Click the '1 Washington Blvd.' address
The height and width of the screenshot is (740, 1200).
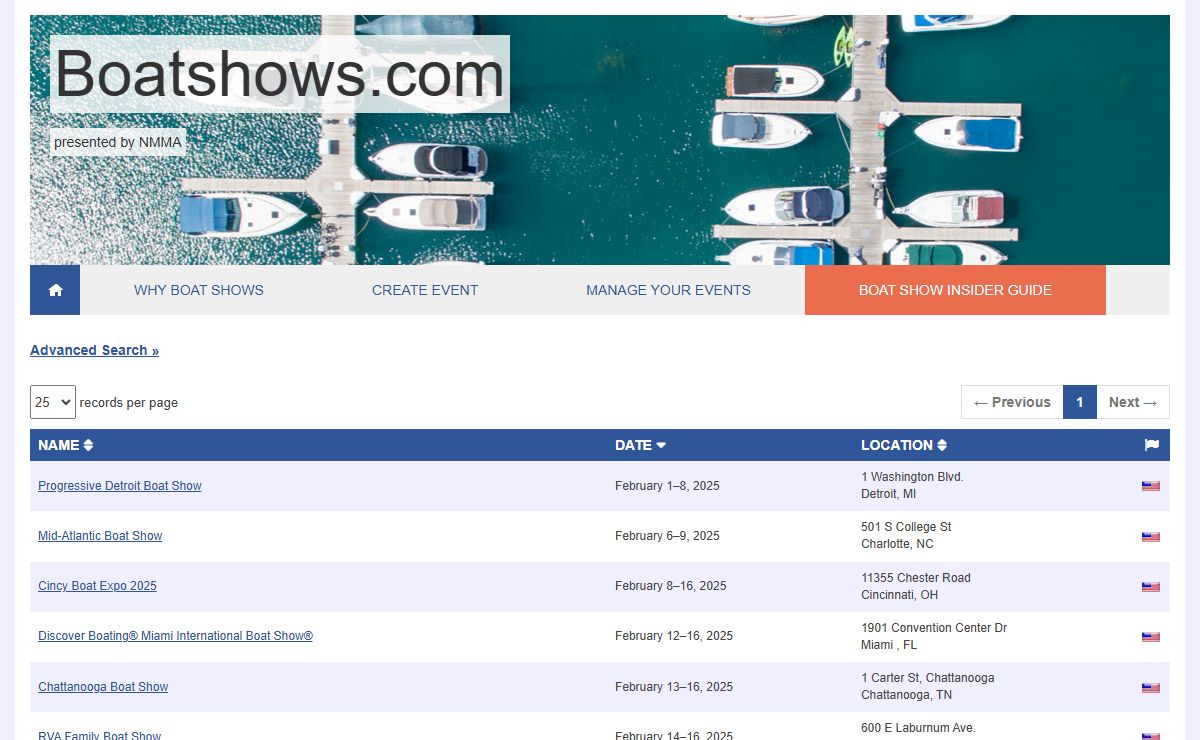(912, 477)
